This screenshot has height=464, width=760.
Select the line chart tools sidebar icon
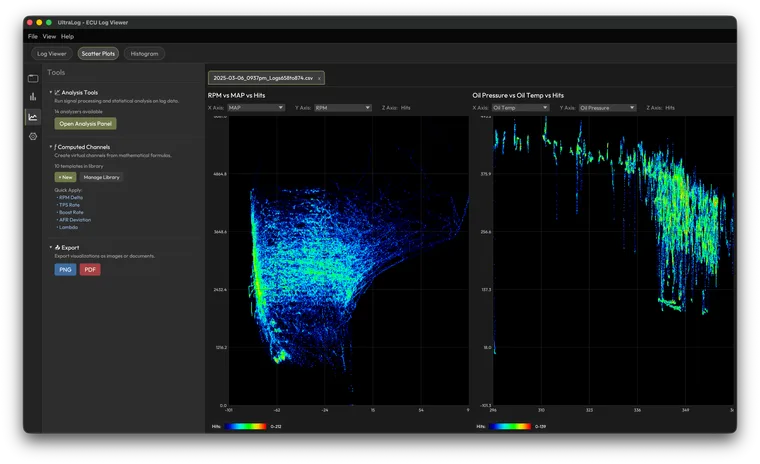[x=33, y=117]
